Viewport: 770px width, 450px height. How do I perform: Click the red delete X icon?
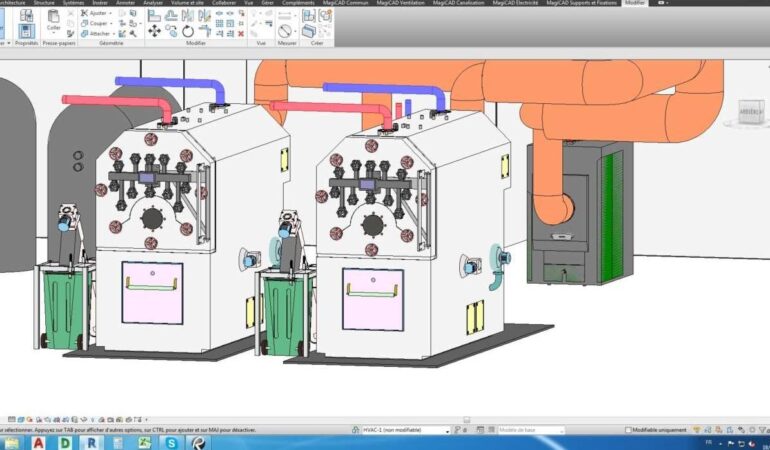[x=240, y=33]
